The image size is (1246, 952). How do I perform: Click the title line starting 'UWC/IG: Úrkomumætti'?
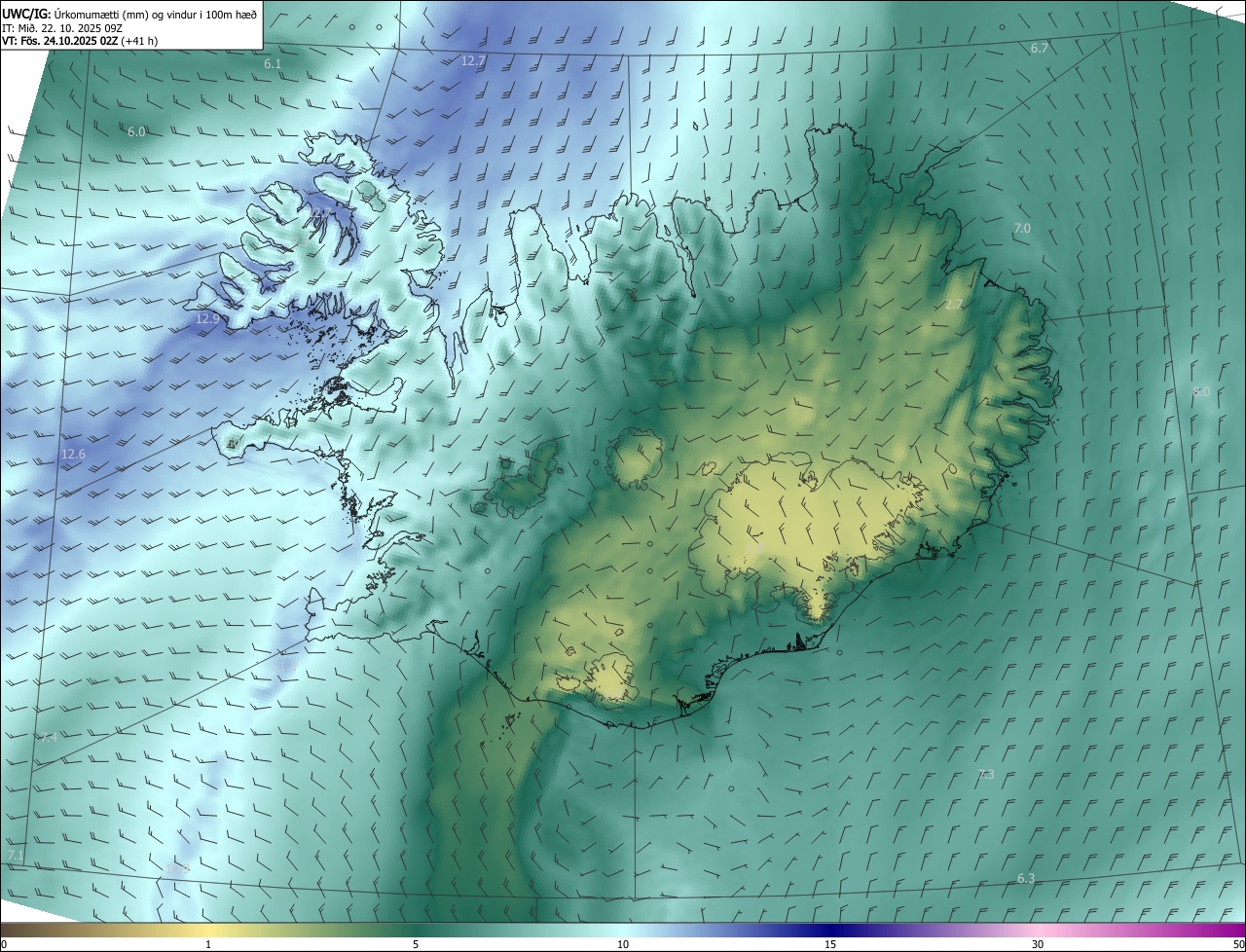click(129, 13)
